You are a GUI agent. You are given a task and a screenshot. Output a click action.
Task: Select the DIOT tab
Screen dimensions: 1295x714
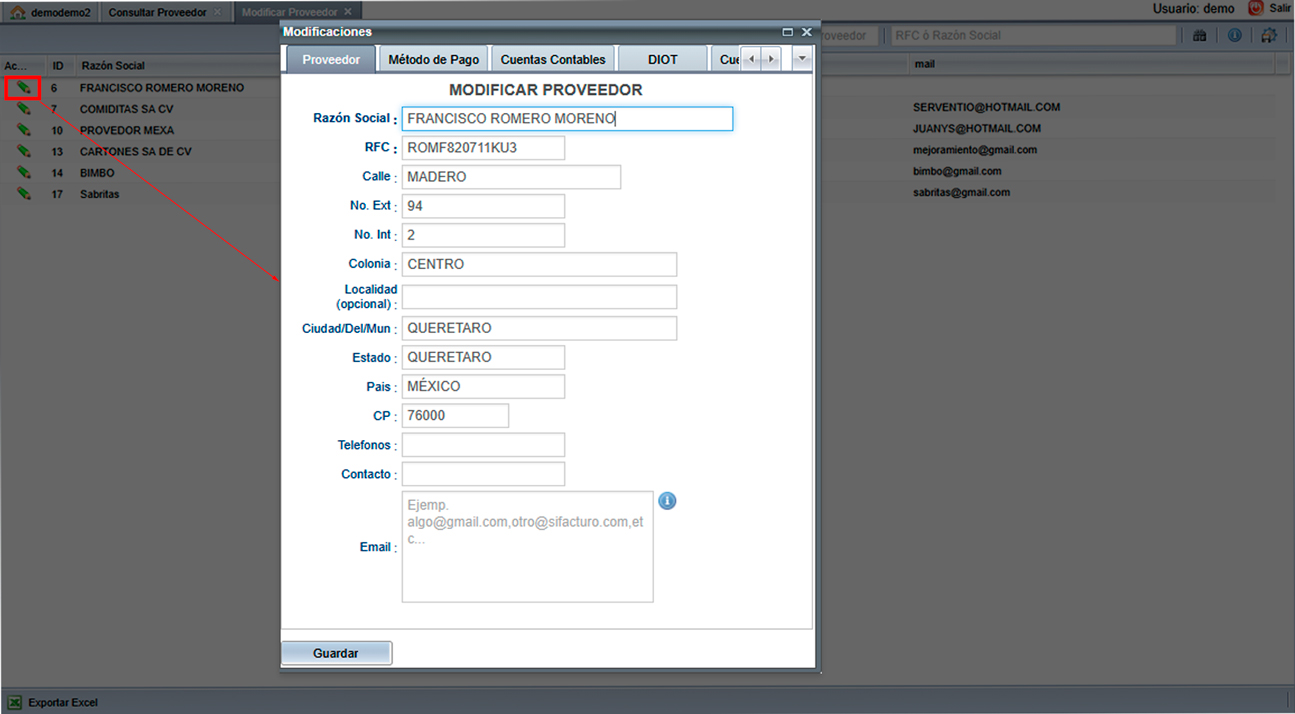662,59
